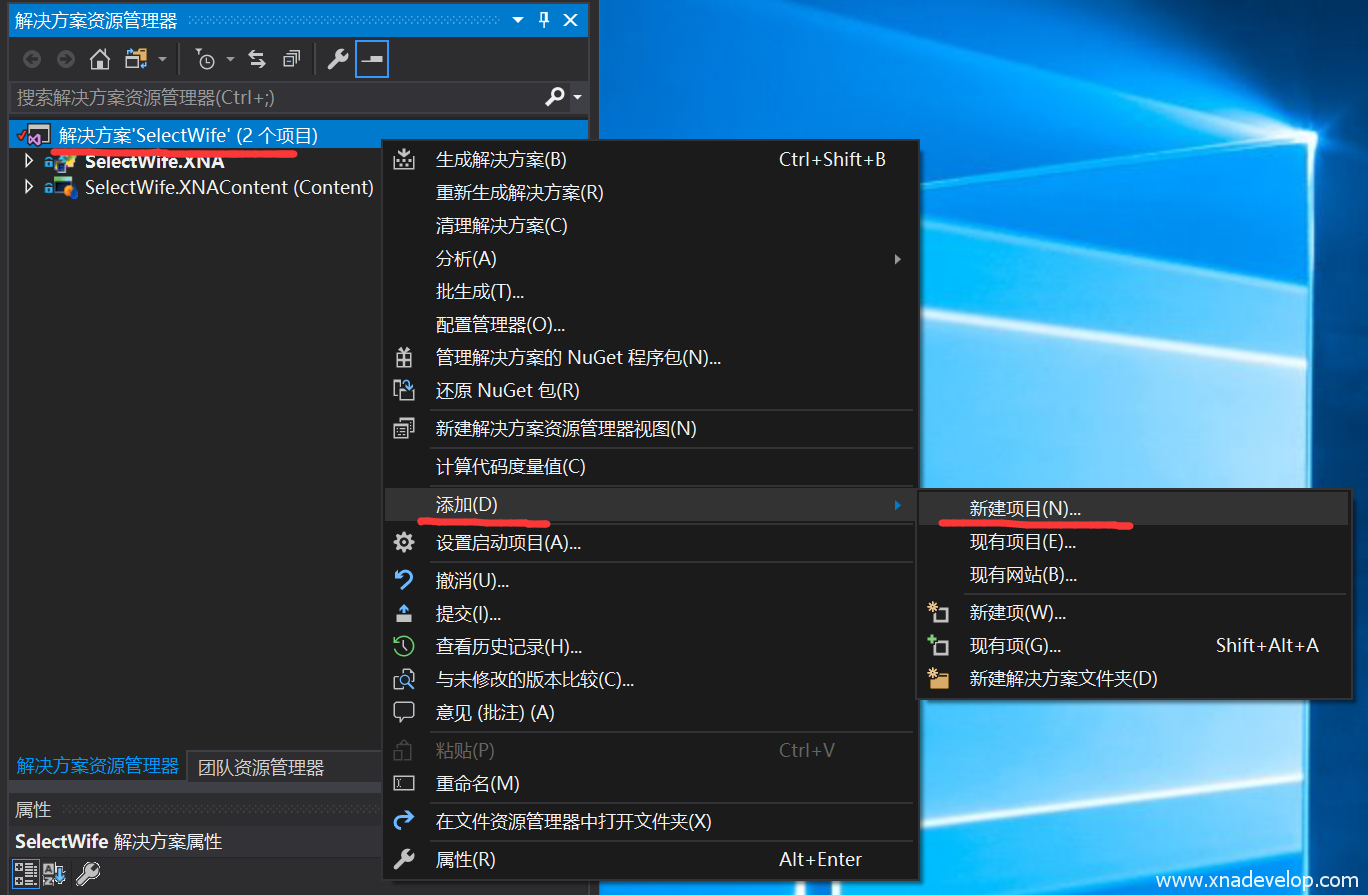Expand the SelectWife.XNAContent (Content) project node
Viewport: 1368px width, 895px height.
point(28,187)
